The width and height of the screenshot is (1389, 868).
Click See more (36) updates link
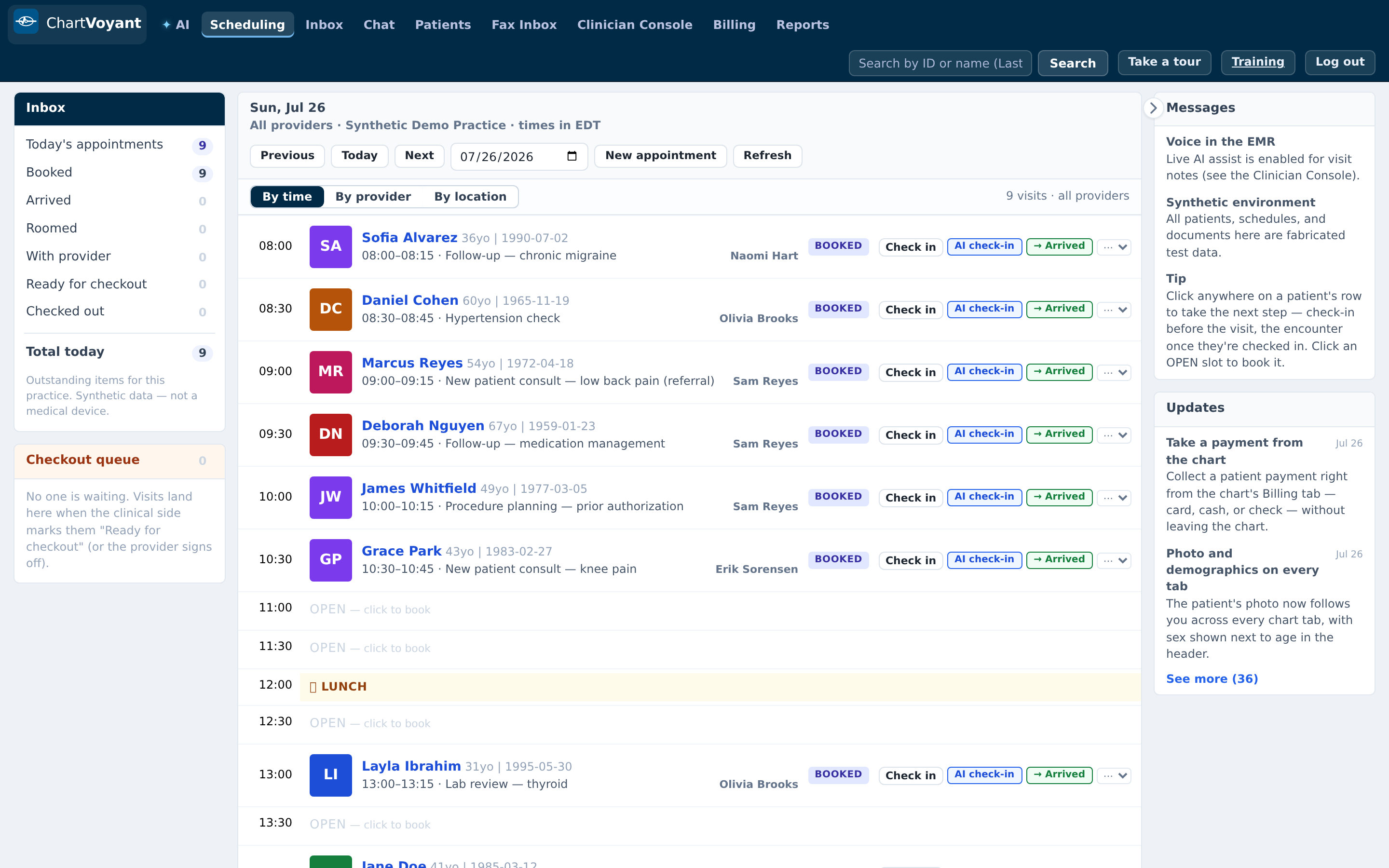pos(1212,678)
